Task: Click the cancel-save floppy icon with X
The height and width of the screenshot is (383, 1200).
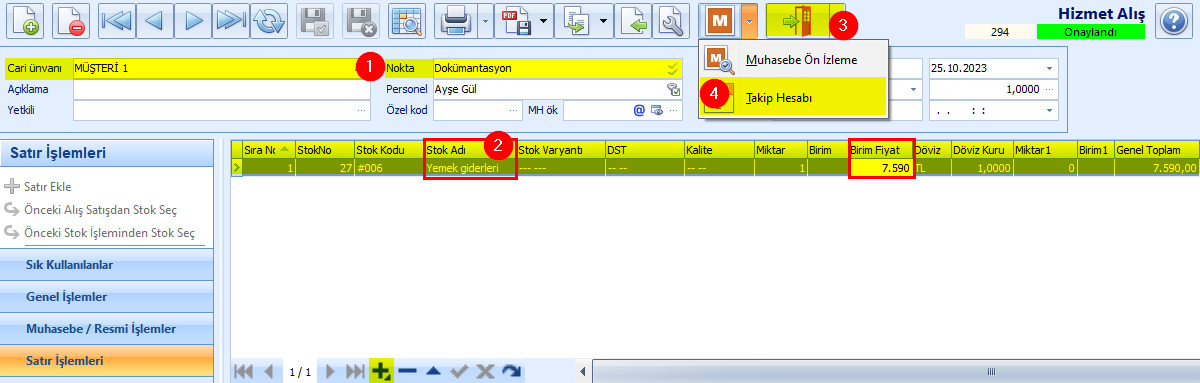Action: 361,21
